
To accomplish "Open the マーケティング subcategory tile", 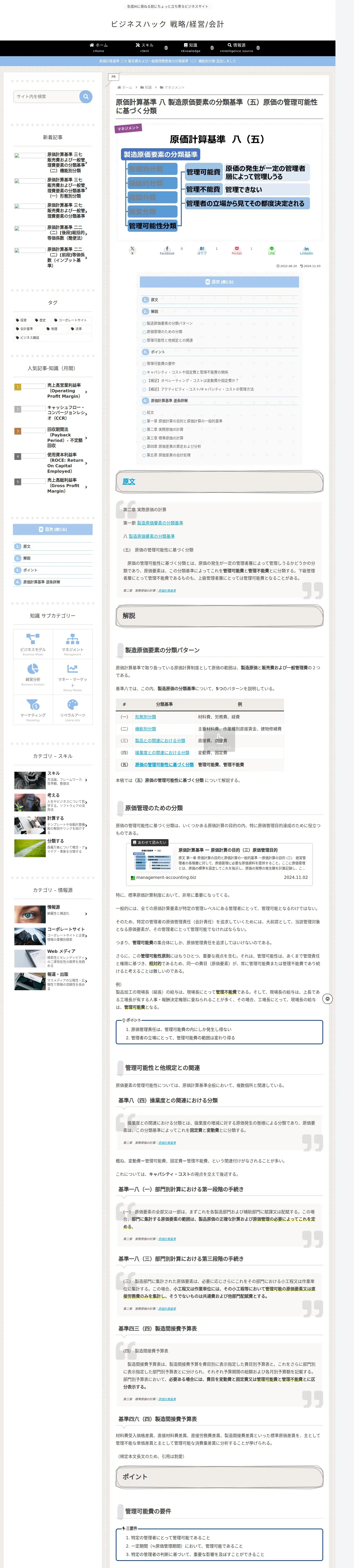I will coord(33,709).
